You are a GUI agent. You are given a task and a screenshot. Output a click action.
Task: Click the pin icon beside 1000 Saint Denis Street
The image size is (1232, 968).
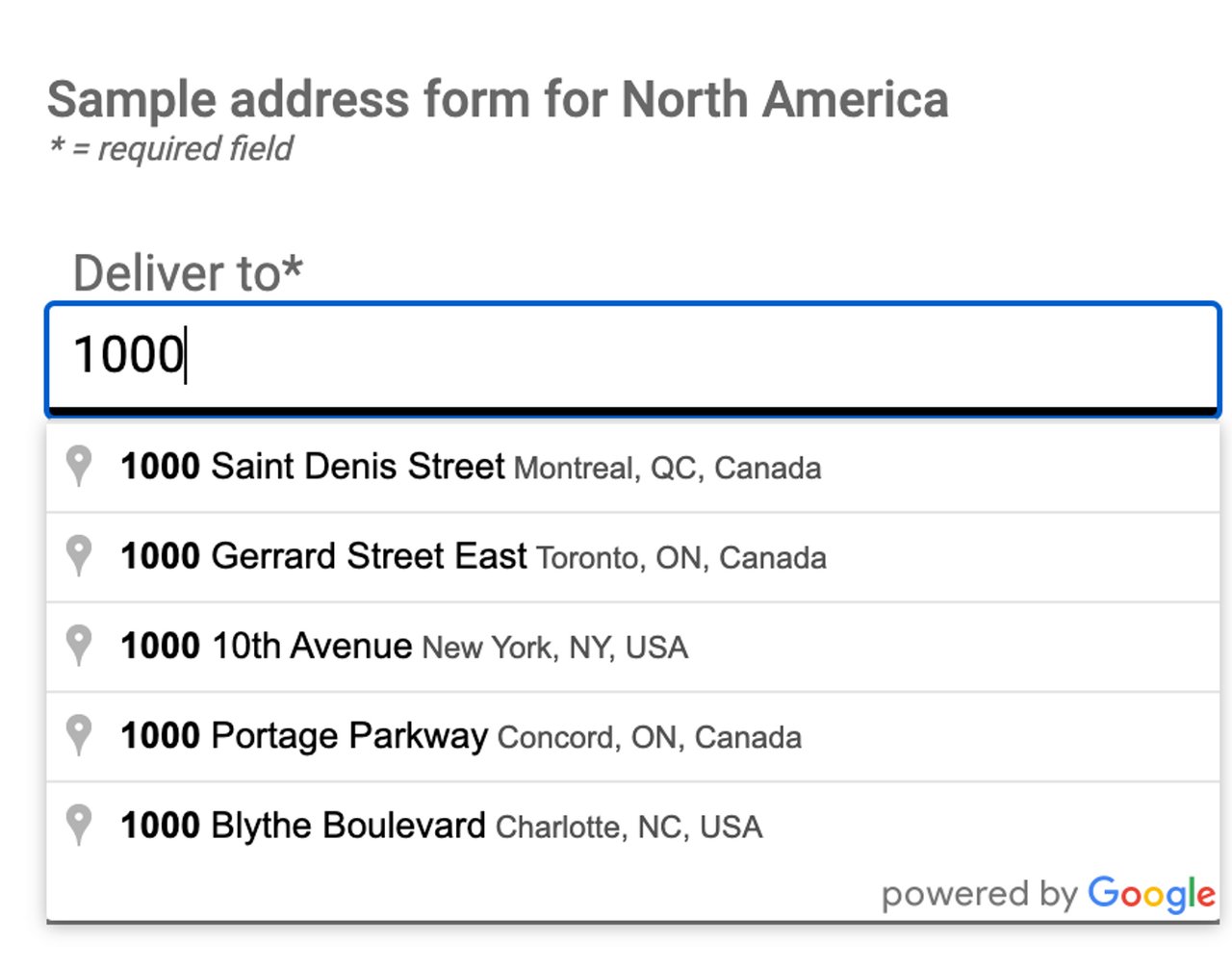[x=81, y=467]
